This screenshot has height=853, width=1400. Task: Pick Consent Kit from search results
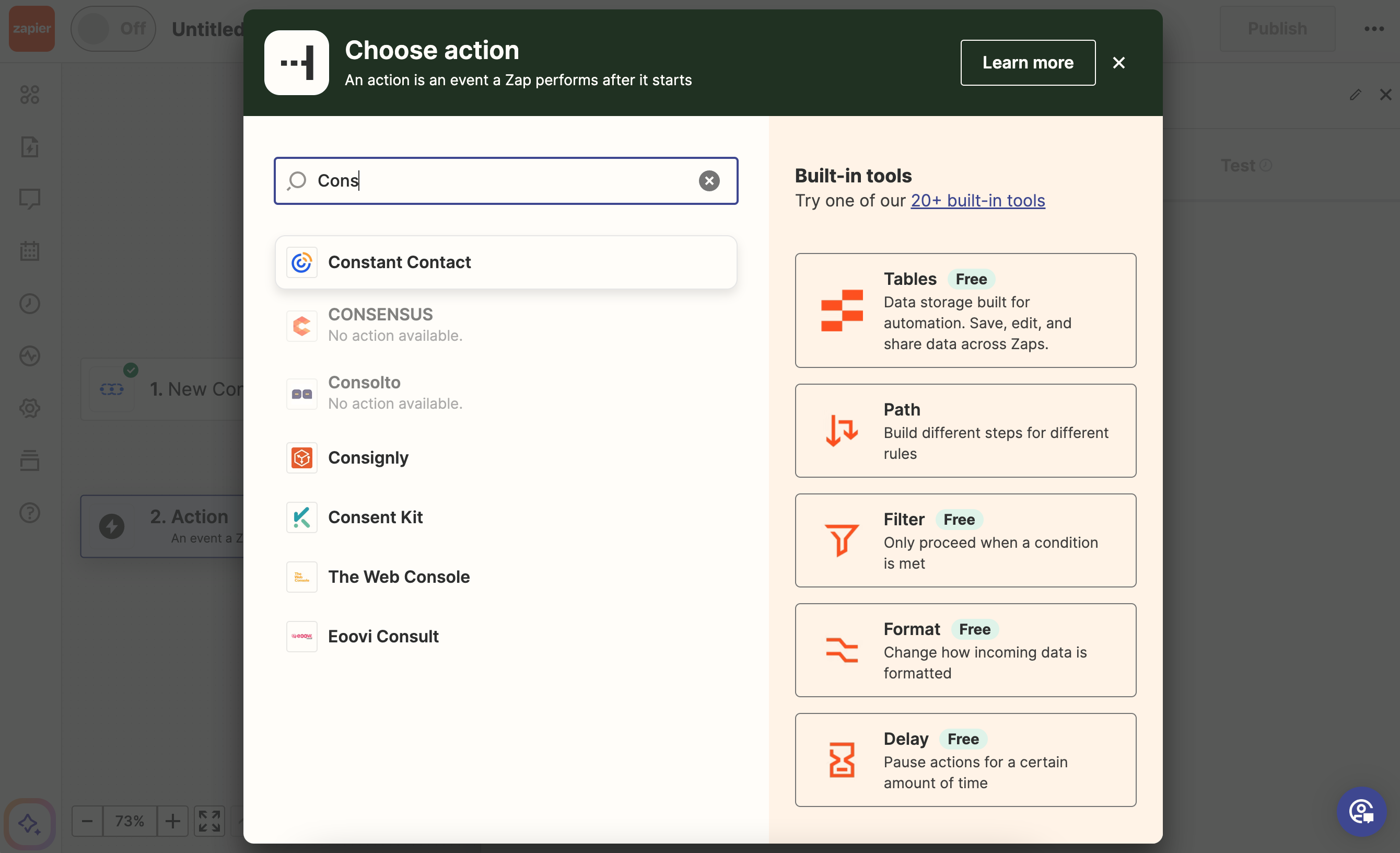375,517
